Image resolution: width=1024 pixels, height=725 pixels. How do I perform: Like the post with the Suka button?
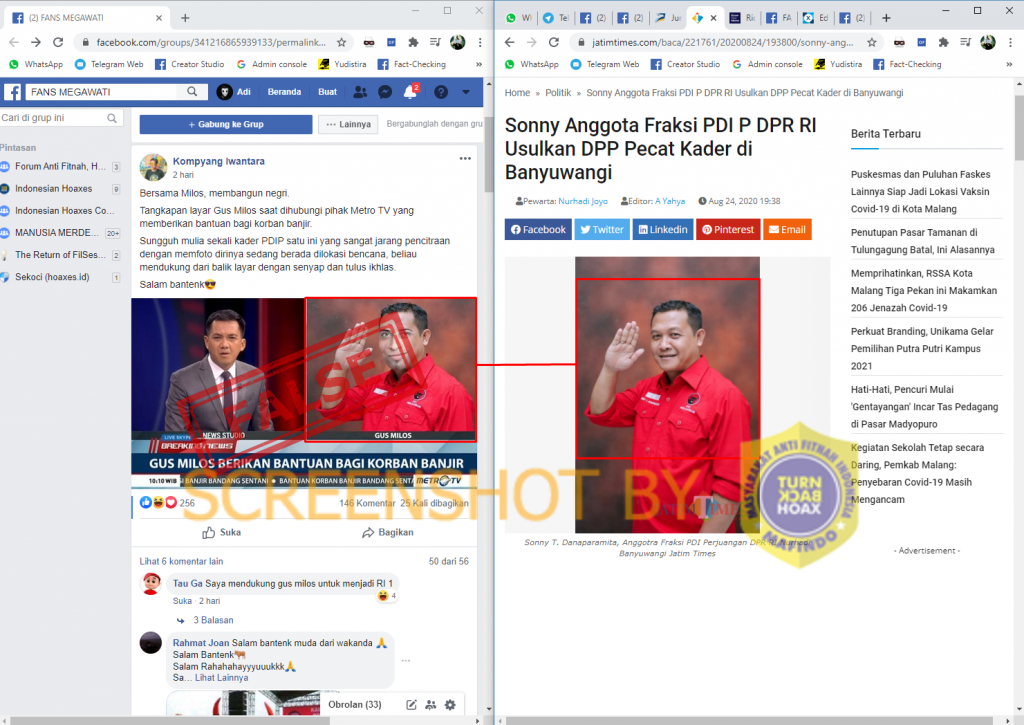[x=221, y=532]
